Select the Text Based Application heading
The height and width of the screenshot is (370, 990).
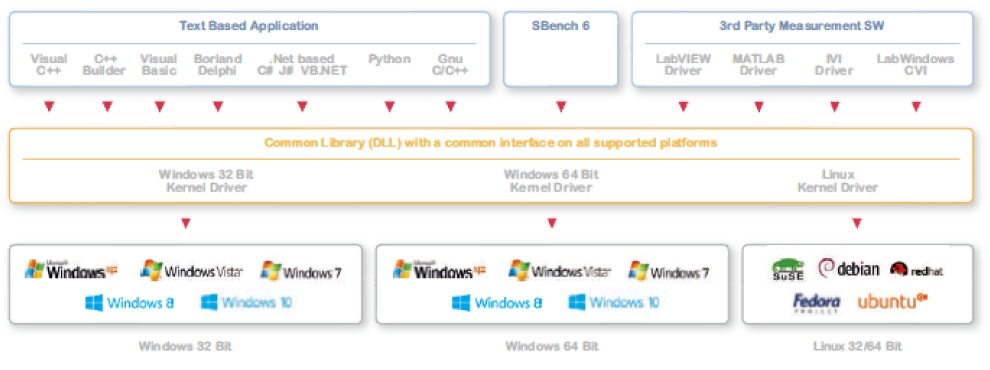click(x=249, y=26)
